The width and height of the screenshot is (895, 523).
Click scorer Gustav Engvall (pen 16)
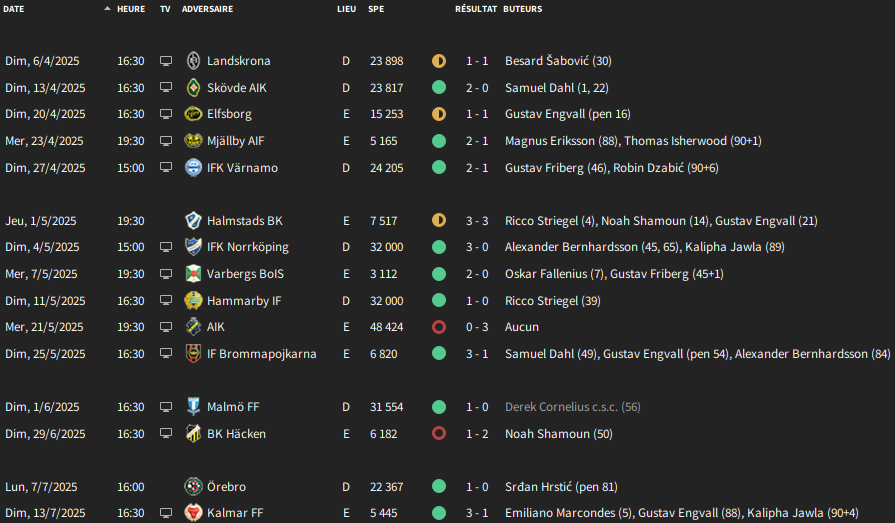coord(568,114)
